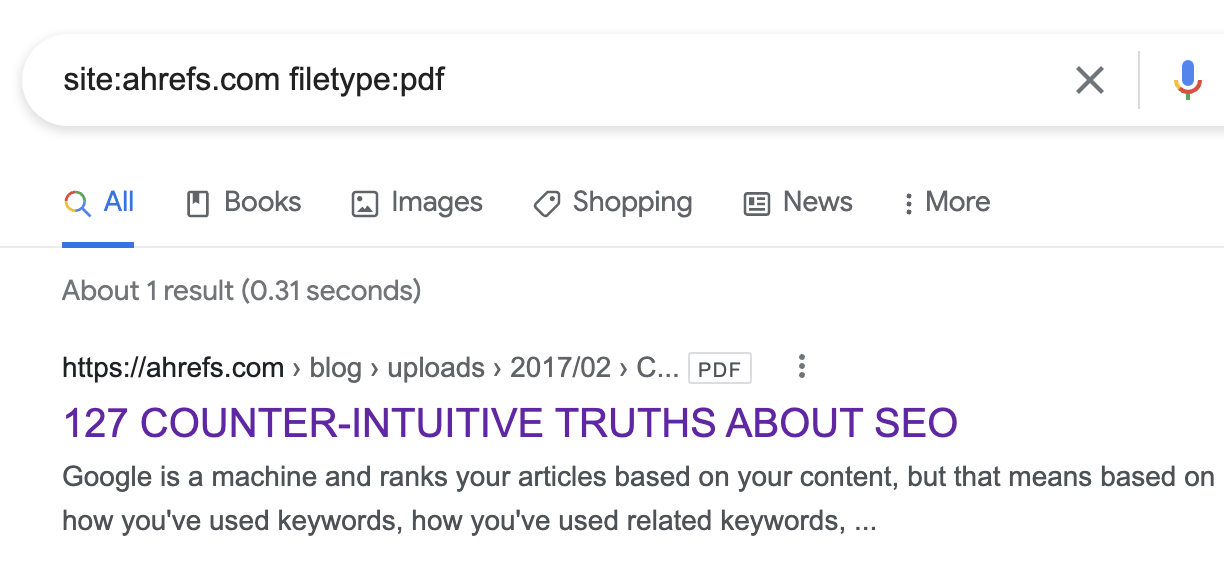
Task: Click the magnifier icon beside All
Action: pos(77,203)
